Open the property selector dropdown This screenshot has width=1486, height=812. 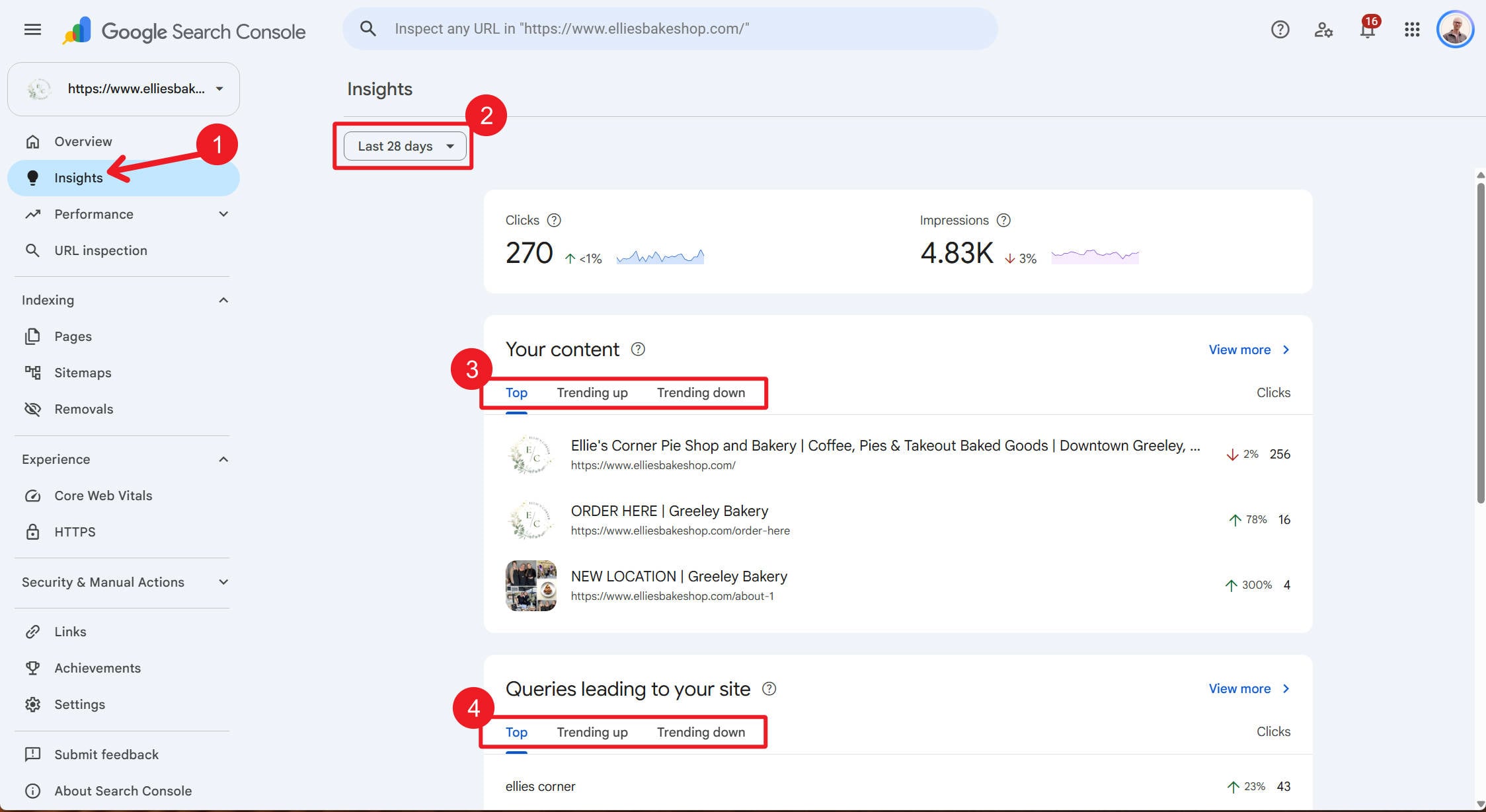pyautogui.click(x=124, y=89)
